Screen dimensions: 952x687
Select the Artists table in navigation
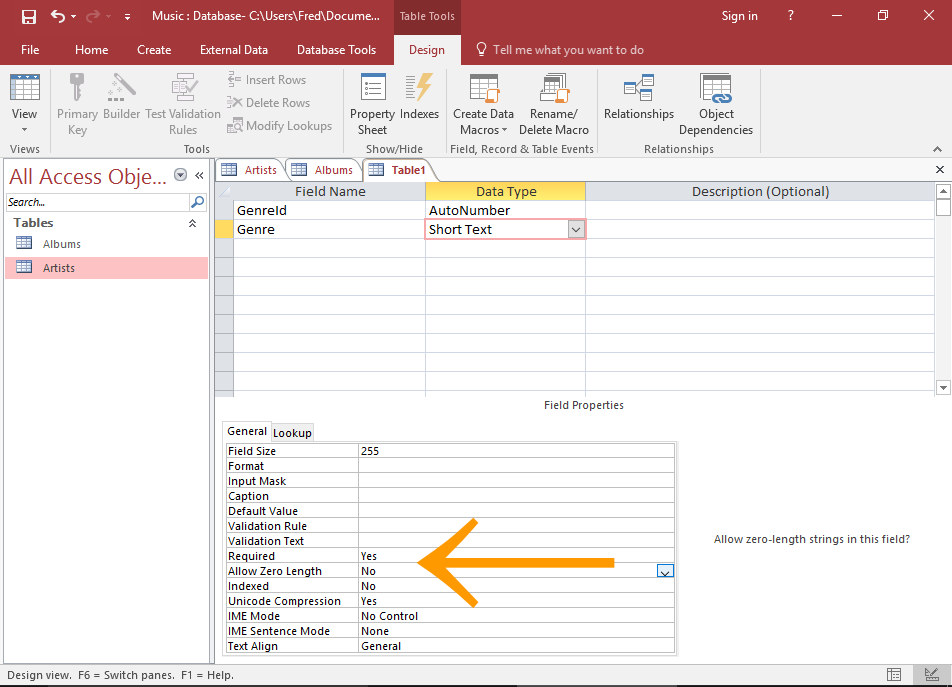point(106,268)
